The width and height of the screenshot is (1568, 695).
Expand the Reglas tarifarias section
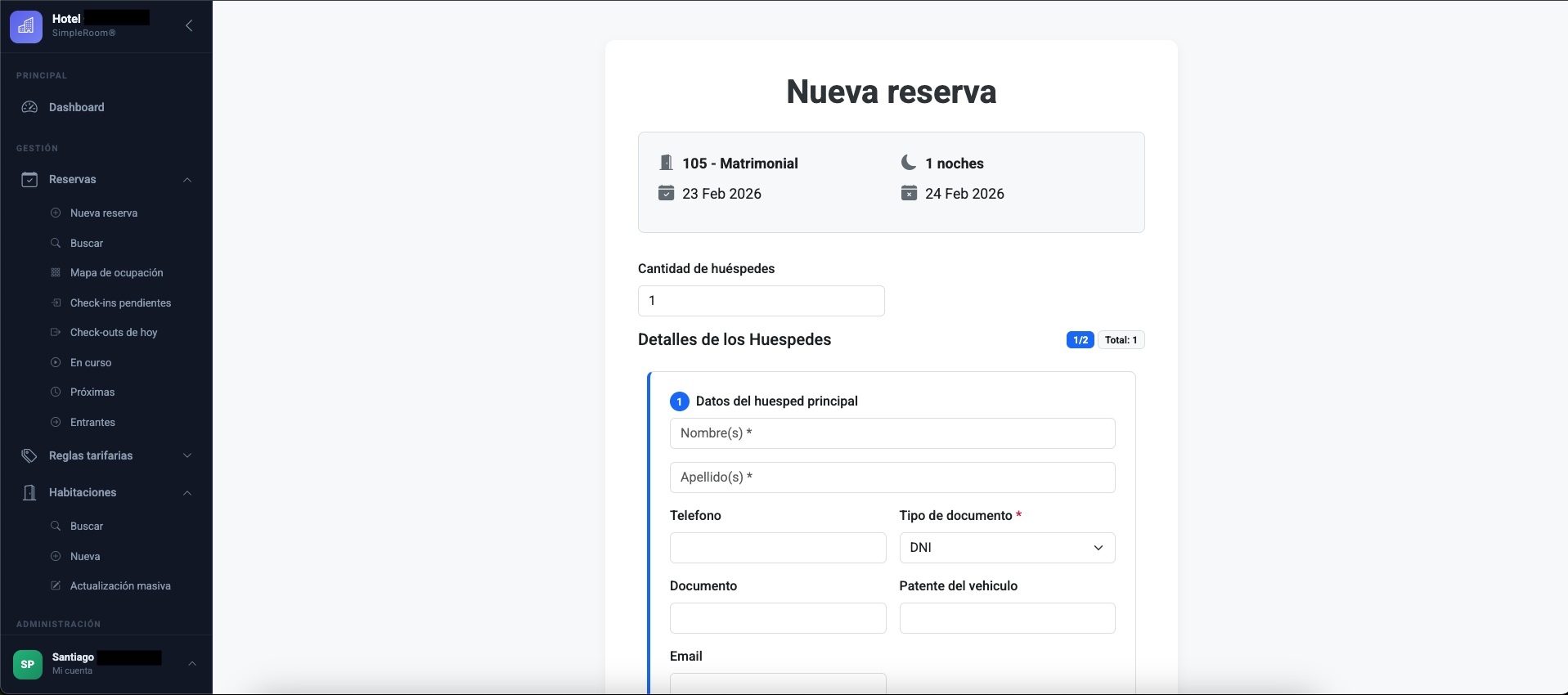tap(187, 455)
